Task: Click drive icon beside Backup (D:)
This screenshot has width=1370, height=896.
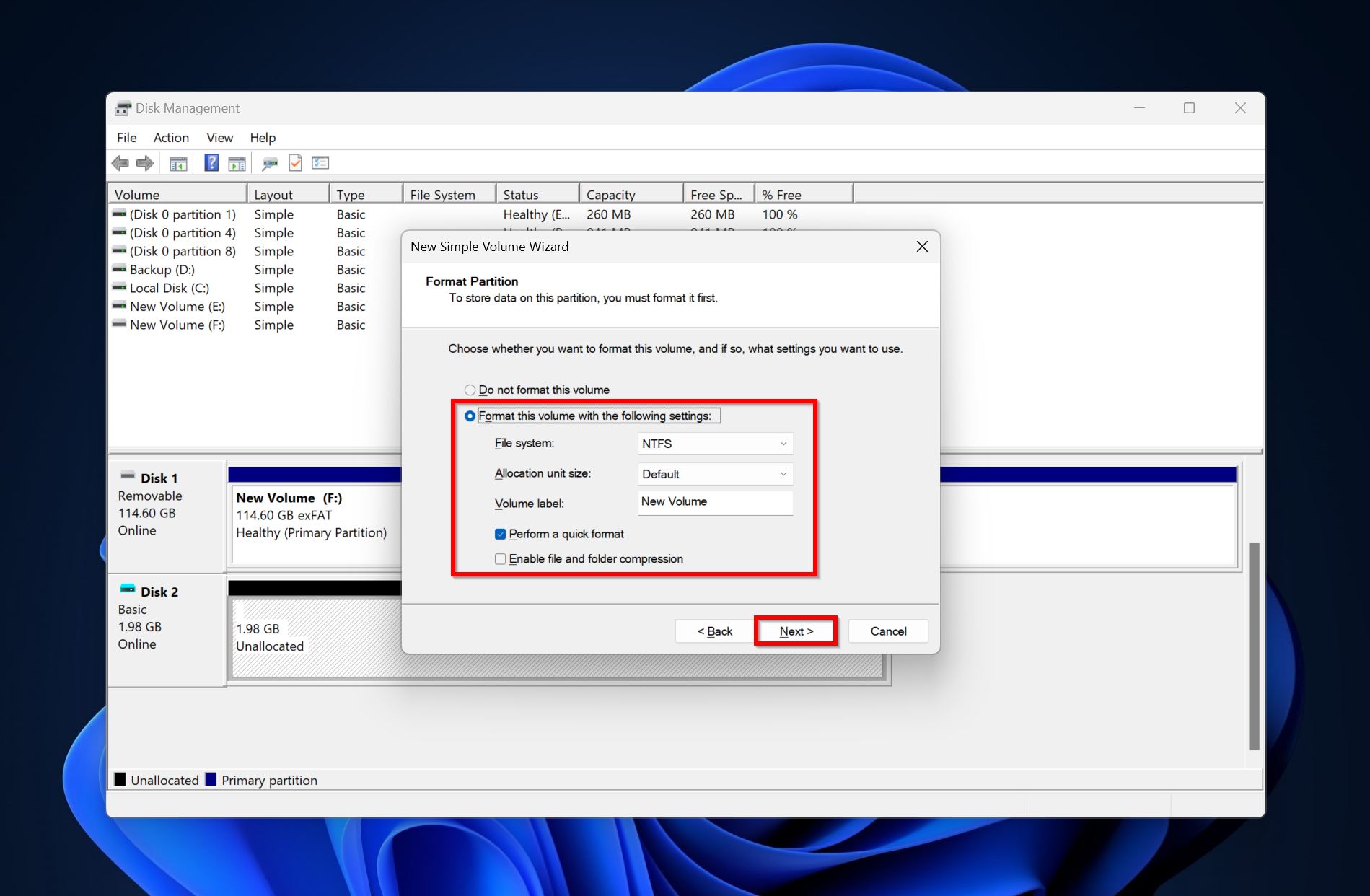Action: [119, 269]
